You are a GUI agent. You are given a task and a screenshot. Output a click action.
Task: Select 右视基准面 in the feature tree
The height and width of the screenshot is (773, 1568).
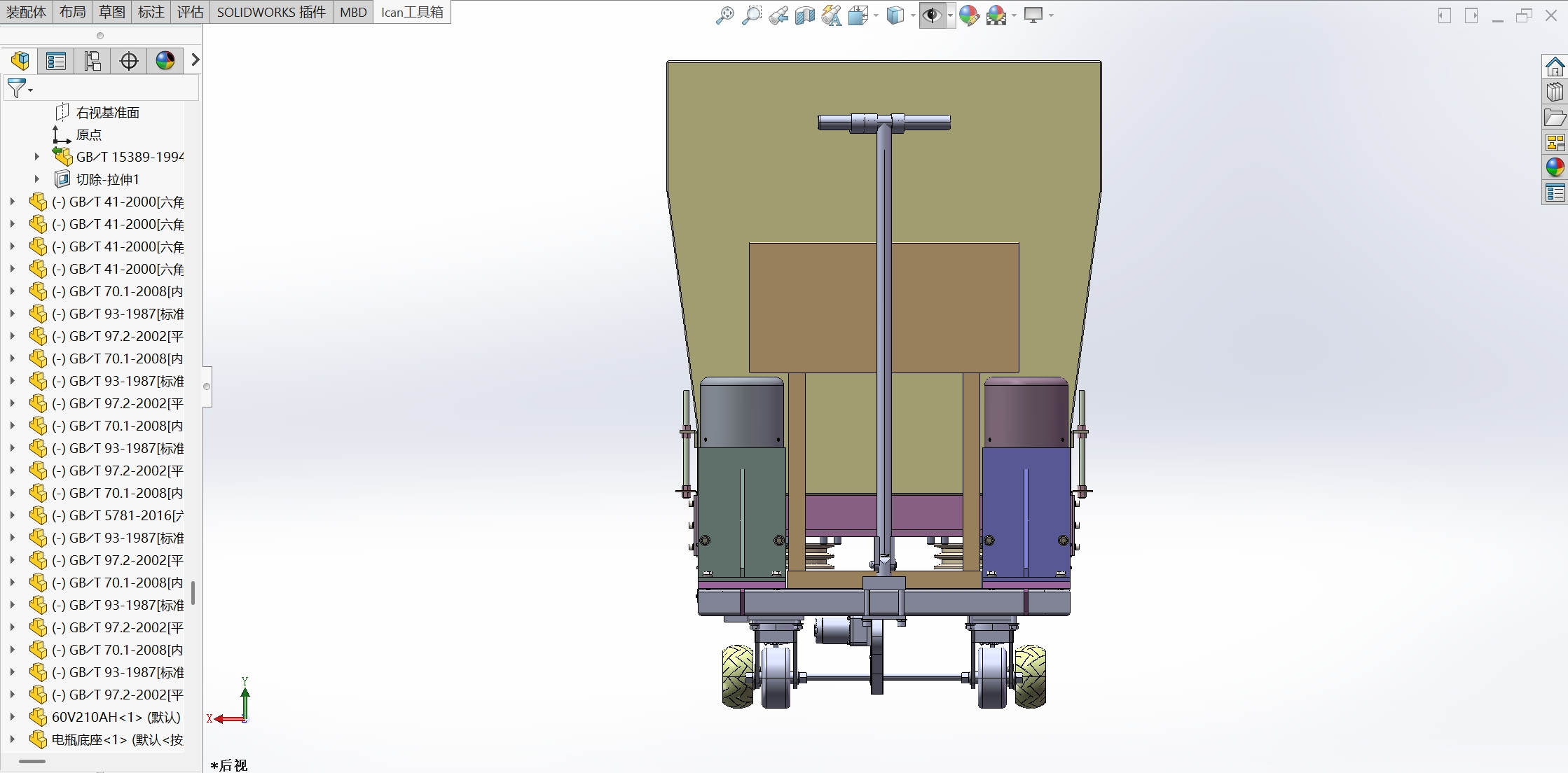[x=107, y=112]
